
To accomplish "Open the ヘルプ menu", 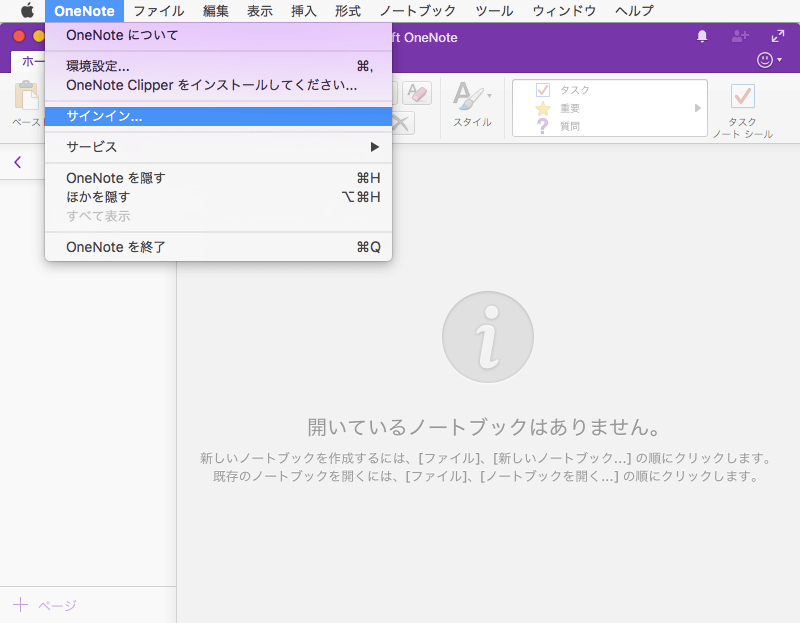I will coord(634,11).
